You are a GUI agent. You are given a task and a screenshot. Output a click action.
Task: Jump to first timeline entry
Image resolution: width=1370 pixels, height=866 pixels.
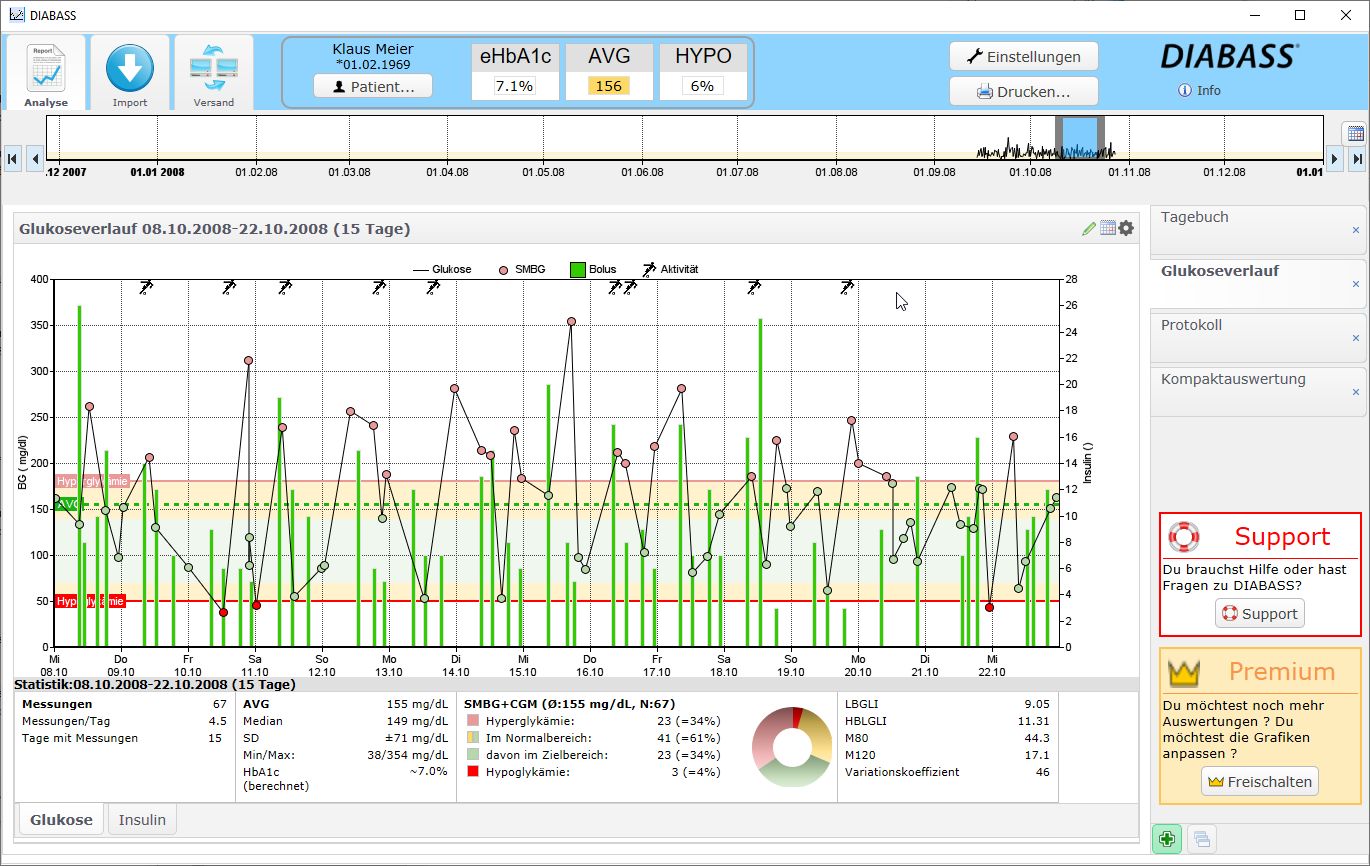12,158
